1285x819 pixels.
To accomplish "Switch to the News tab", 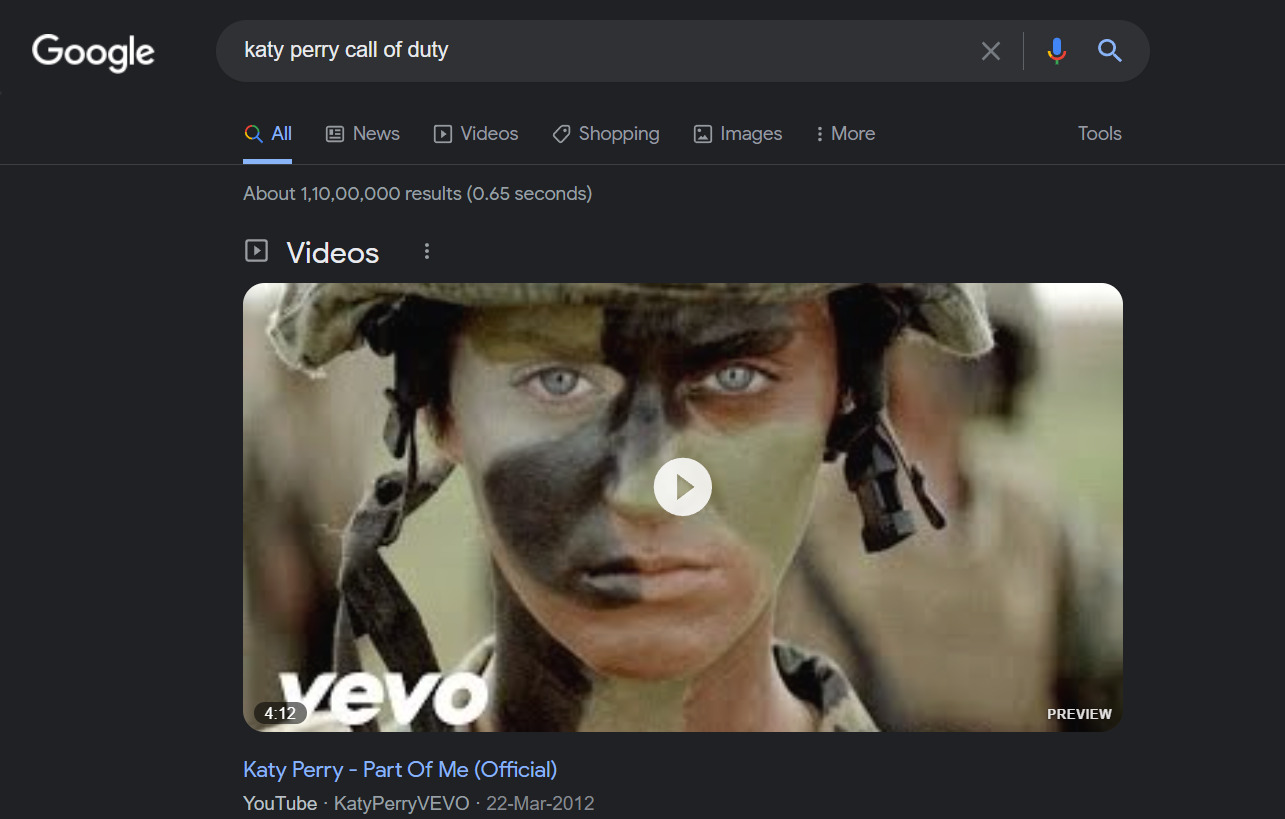I will (x=363, y=134).
